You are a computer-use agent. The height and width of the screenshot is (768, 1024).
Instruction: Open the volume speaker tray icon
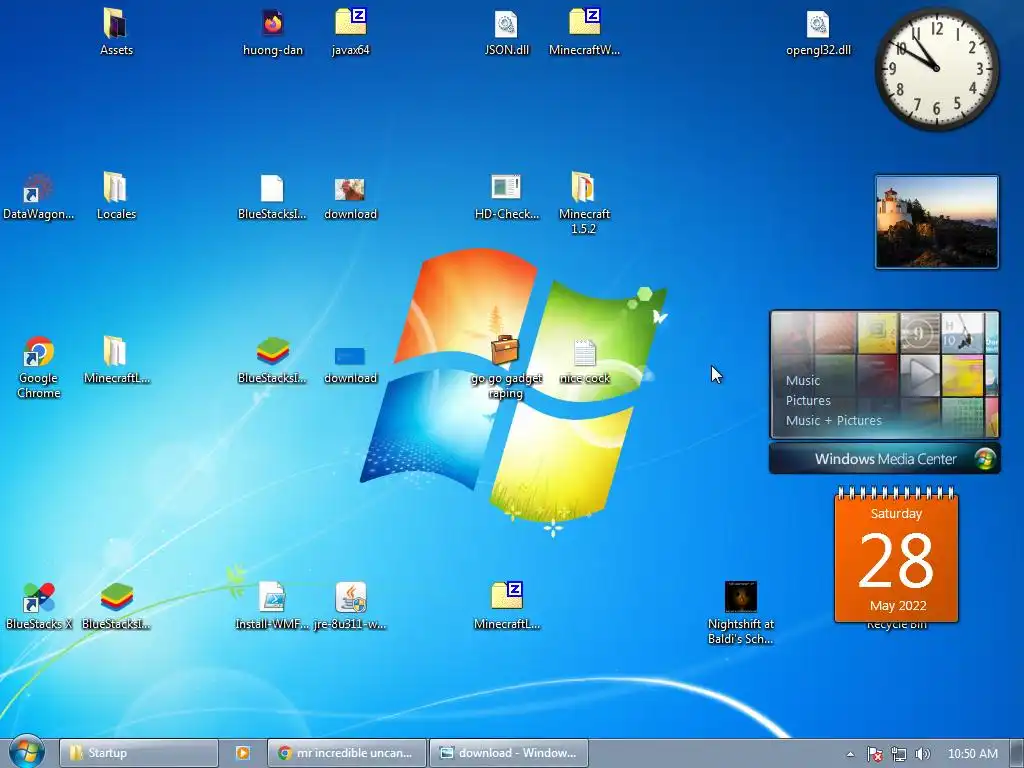point(922,754)
